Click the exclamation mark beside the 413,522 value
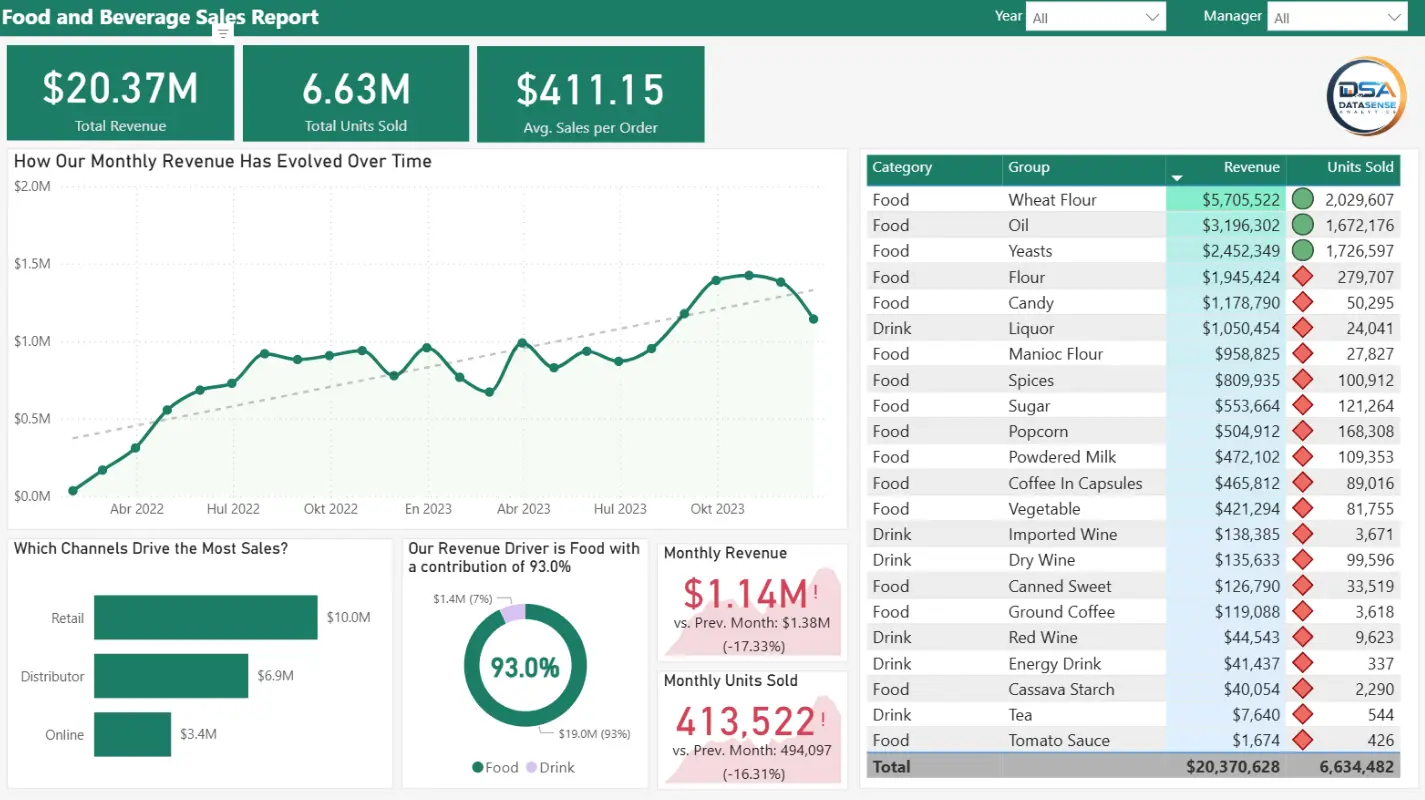The width and height of the screenshot is (1425, 800). click(823, 719)
